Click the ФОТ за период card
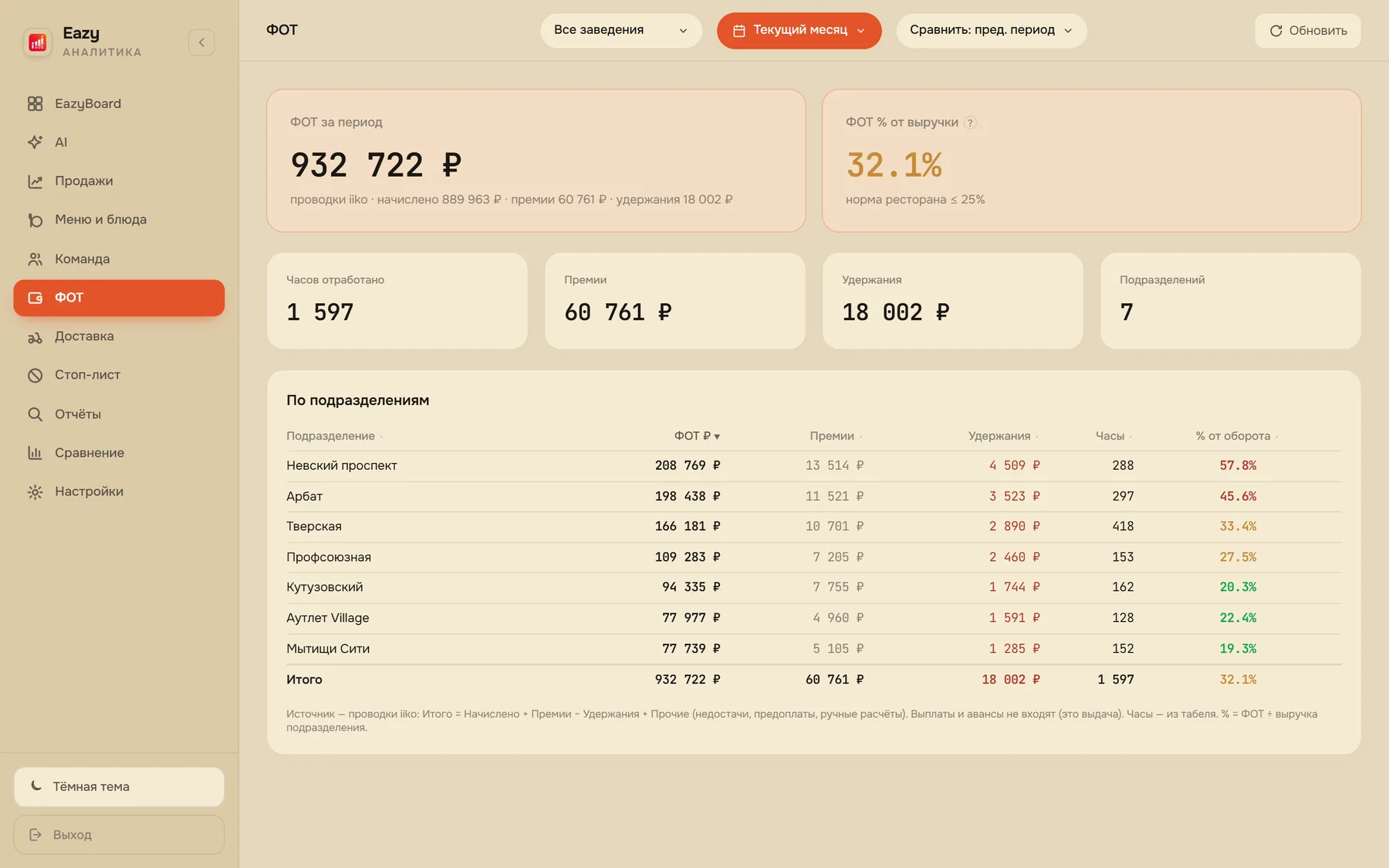1389x868 pixels. click(536, 160)
